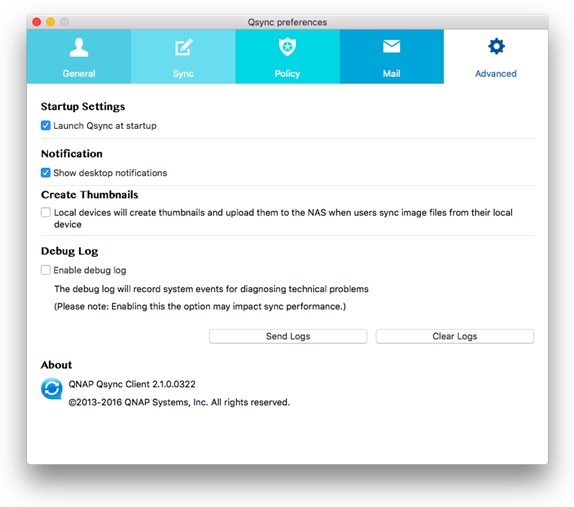Screen dimensions: 574x507
Task: Go to the Mail tab label
Action: (x=391, y=74)
